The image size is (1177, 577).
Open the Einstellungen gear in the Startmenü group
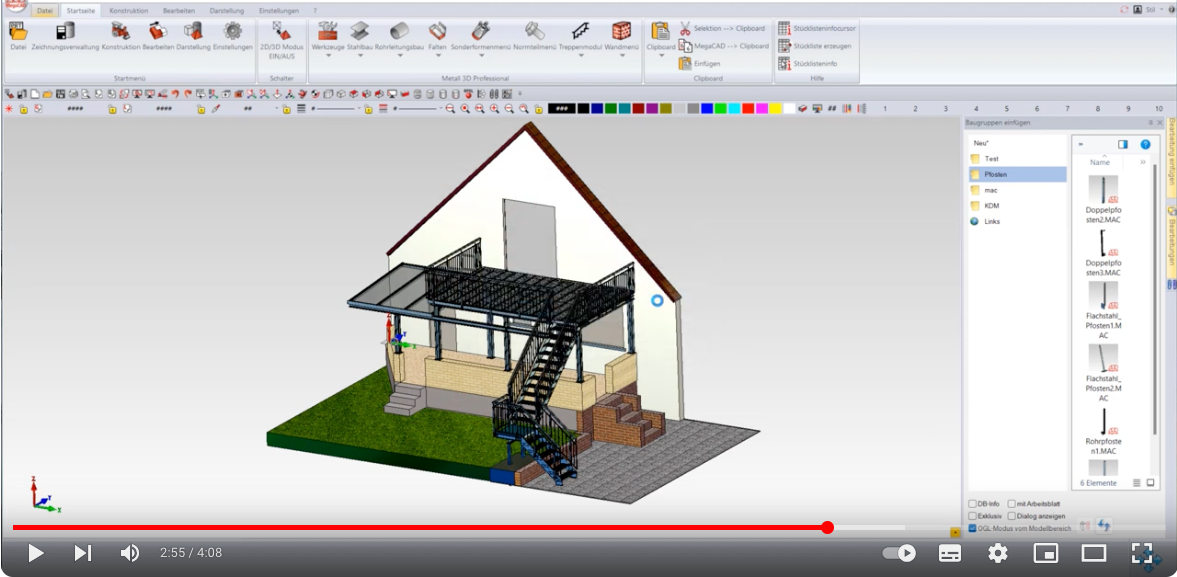pyautogui.click(x=232, y=31)
